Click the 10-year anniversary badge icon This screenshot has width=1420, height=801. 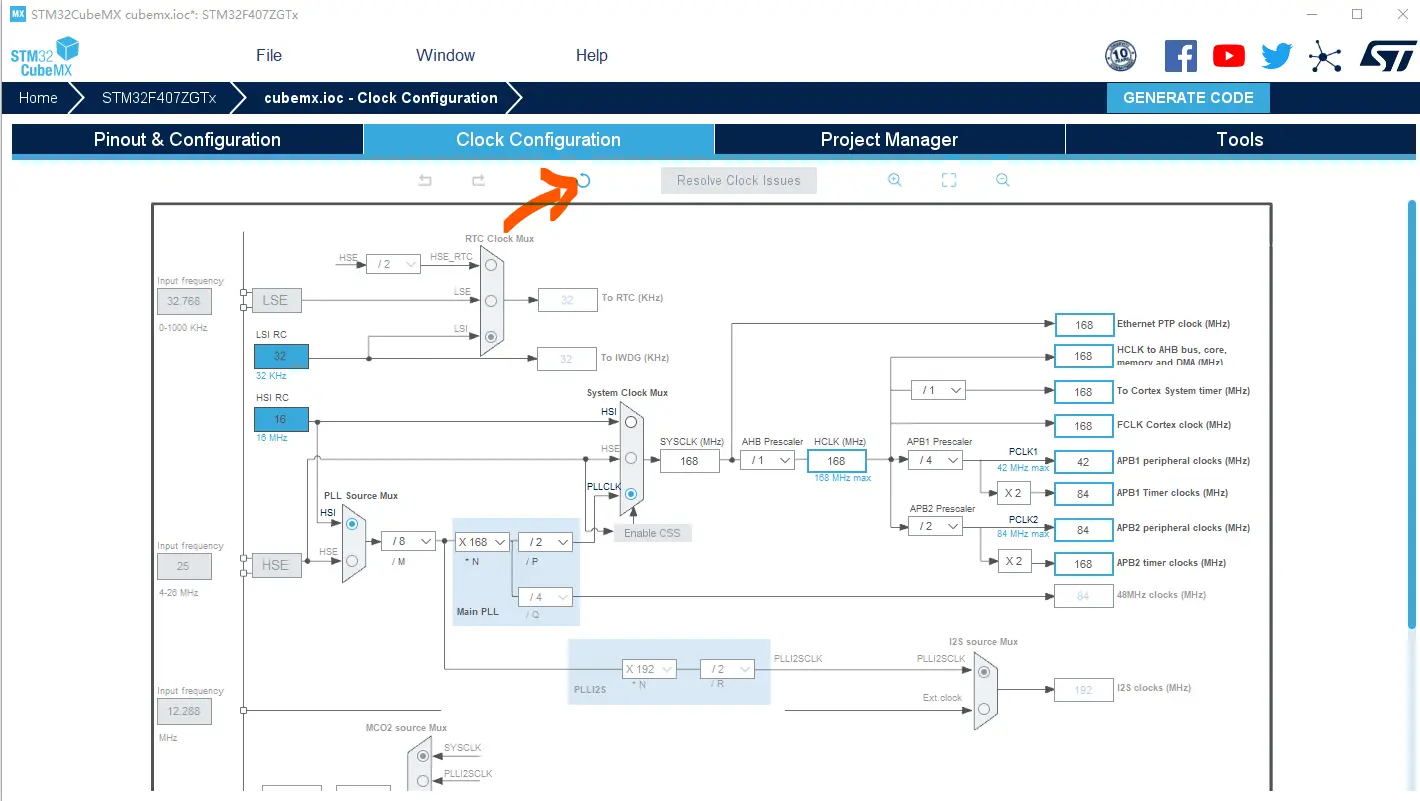click(1121, 56)
